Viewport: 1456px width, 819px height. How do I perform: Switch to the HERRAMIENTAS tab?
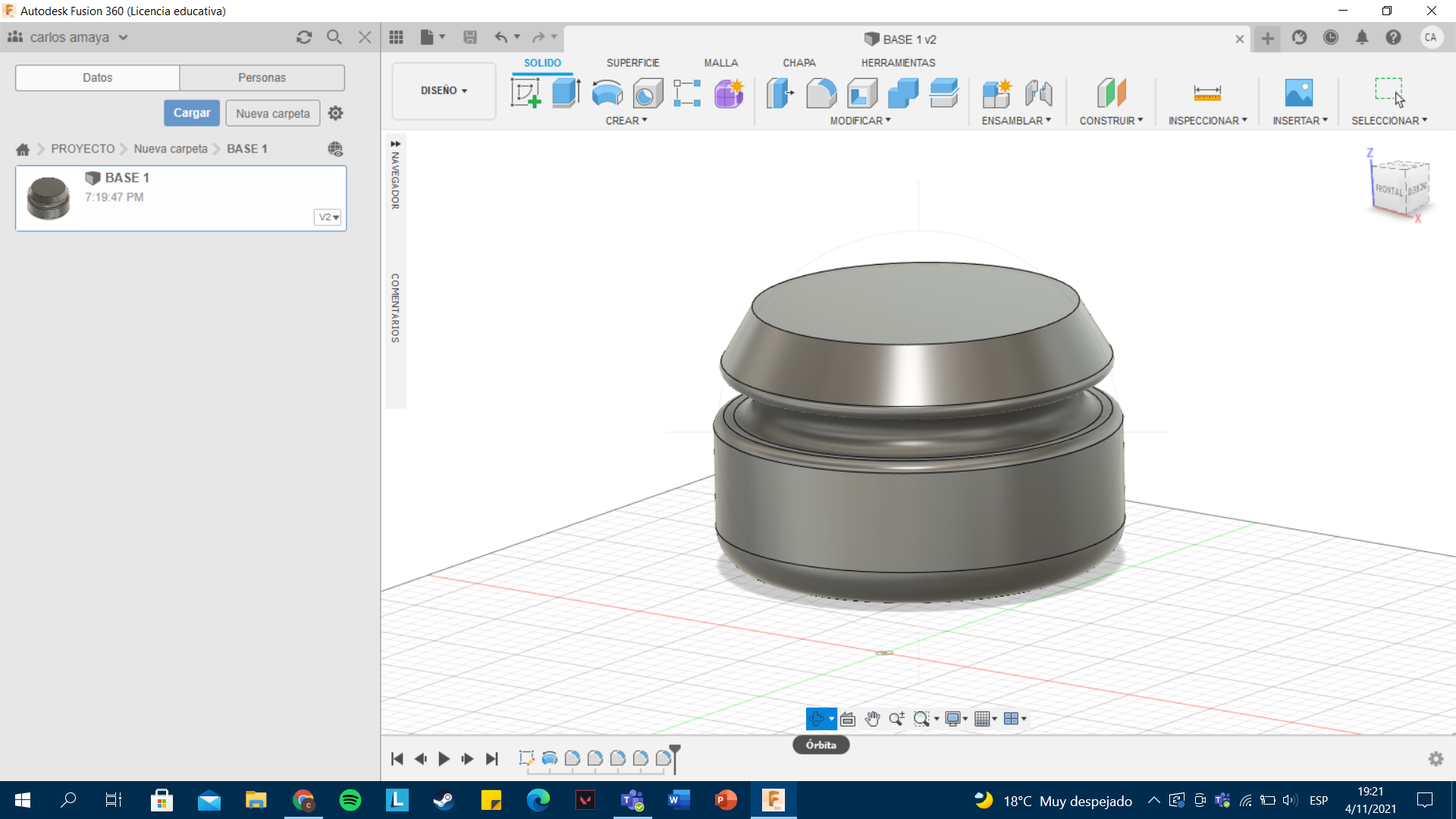[x=898, y=63]
